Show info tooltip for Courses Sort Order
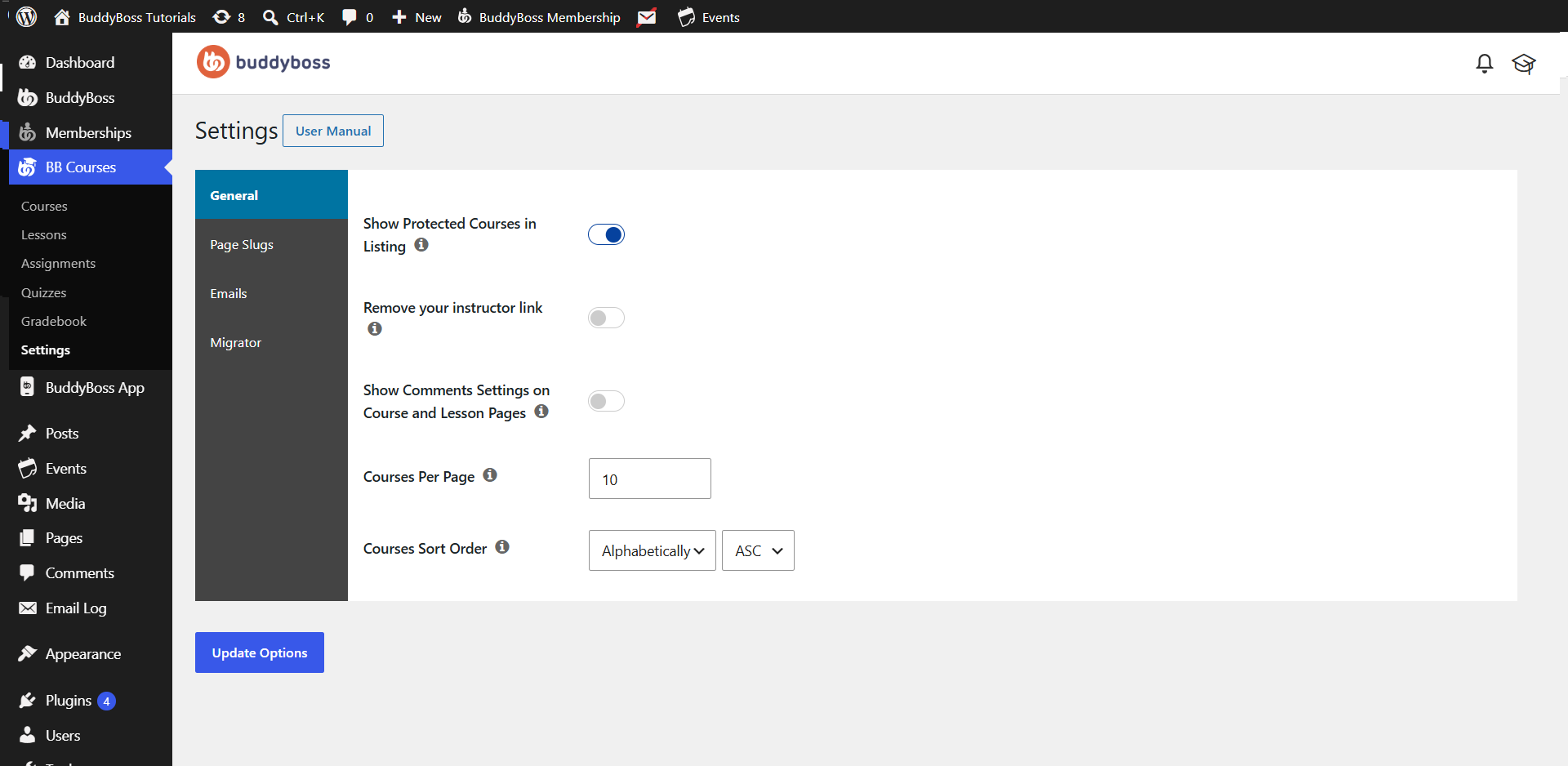 tap(502, 546)
